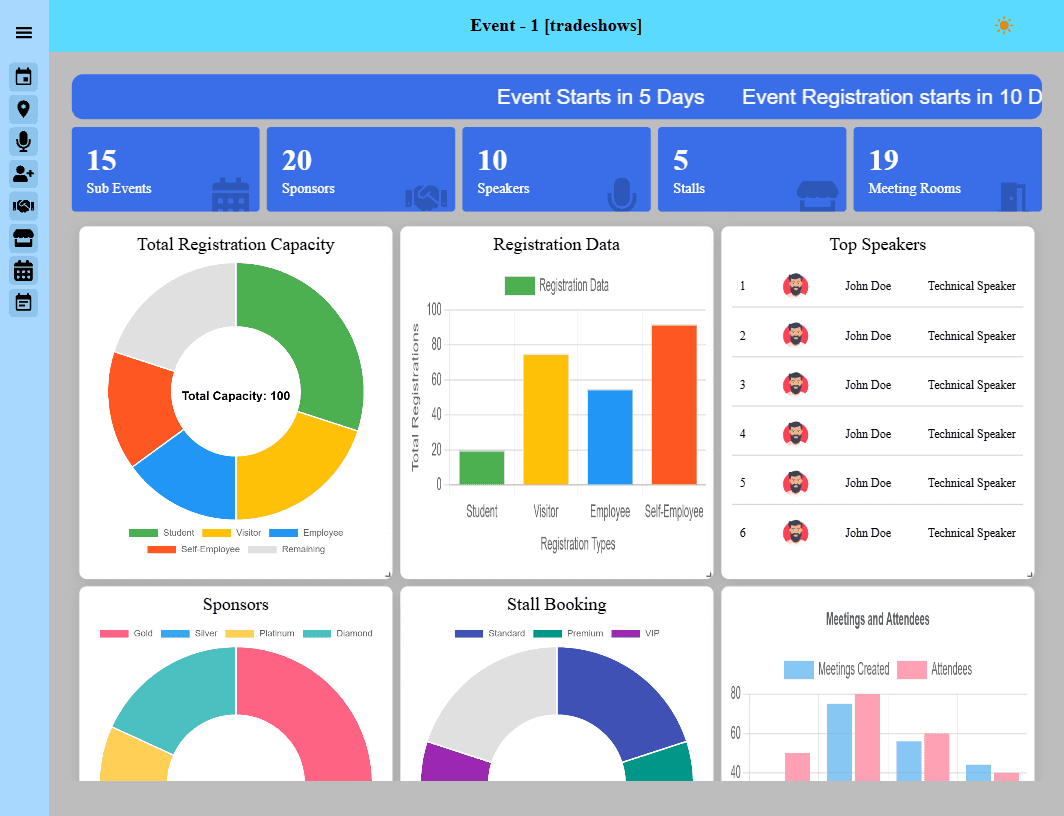This screenshot has width=1064, height=816.
Task: Toggle the sun theme switch
Action: point(1004,26)
